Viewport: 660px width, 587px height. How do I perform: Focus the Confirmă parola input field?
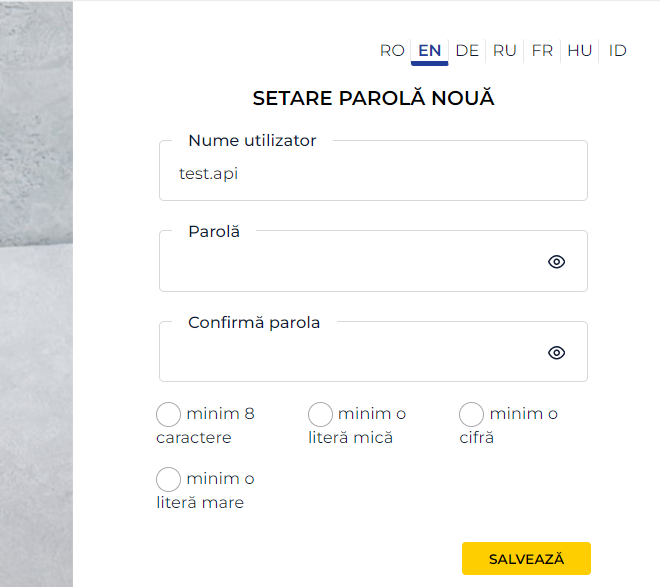pos(350,353)
